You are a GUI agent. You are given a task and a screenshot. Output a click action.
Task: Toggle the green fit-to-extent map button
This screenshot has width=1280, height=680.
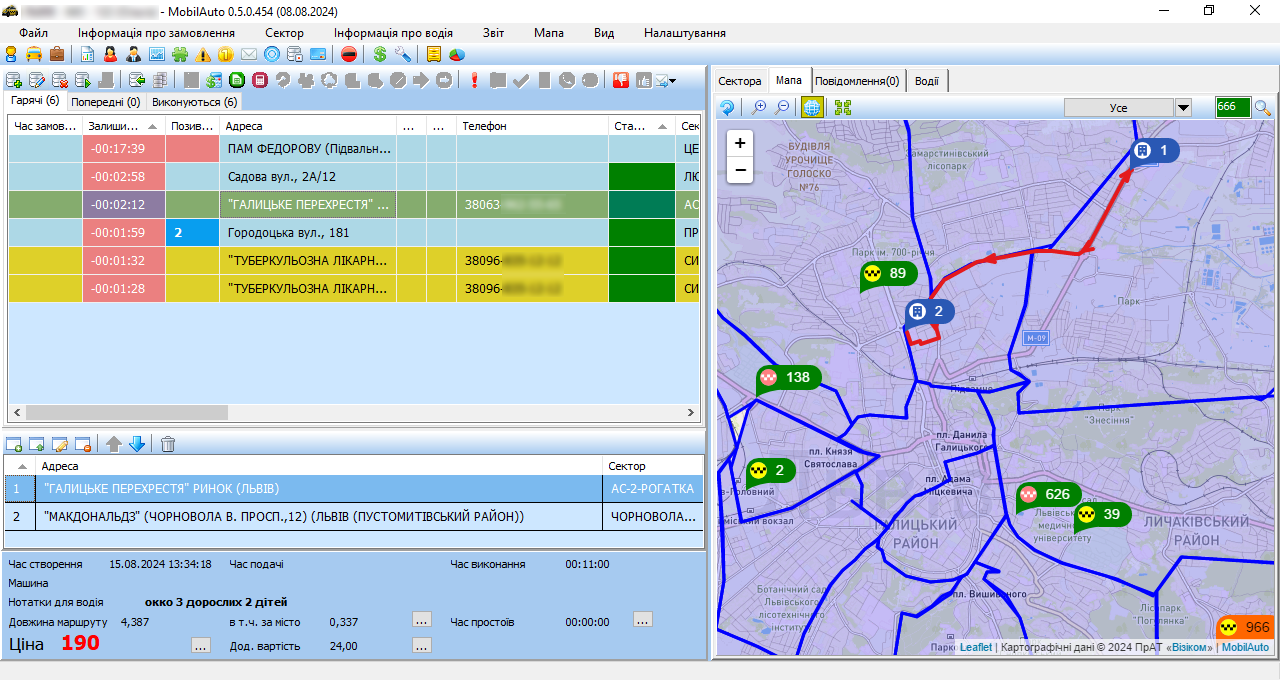[x=843, y=108]
